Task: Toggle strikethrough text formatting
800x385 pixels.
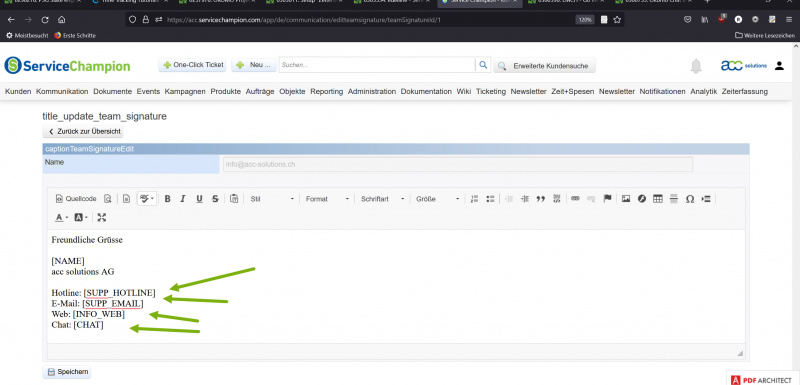Action: (x=215, y=199)
